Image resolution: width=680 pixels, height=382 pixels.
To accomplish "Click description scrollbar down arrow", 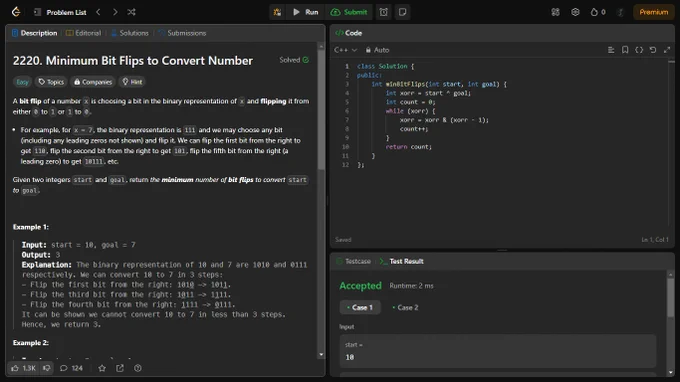I will click(x=321, y=355).
